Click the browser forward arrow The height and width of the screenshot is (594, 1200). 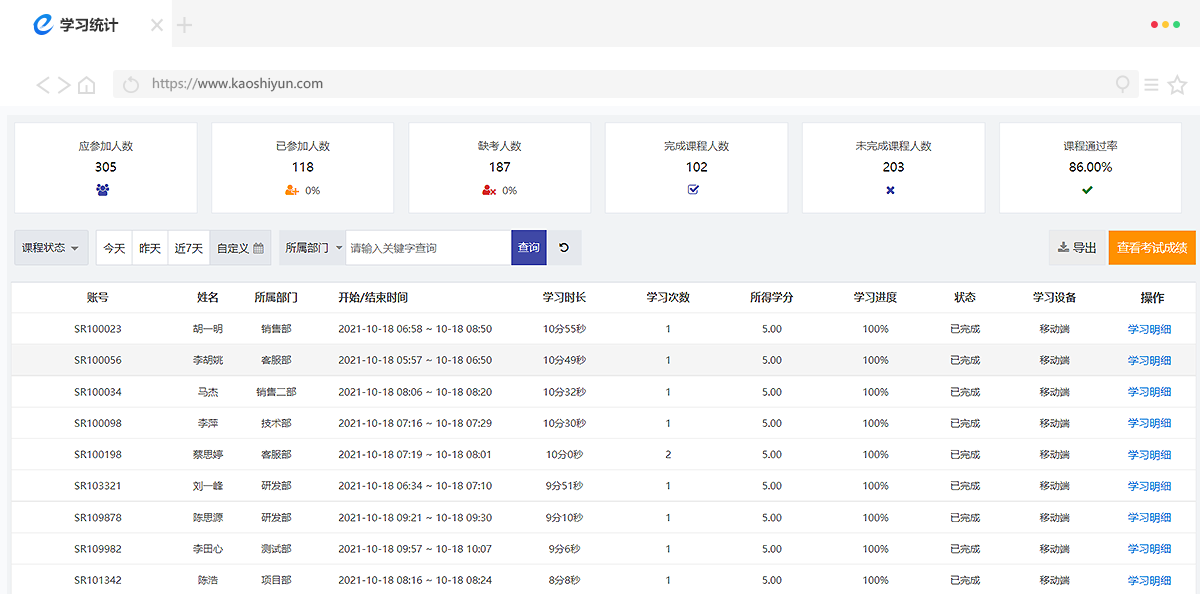click(x=64, y=85)
